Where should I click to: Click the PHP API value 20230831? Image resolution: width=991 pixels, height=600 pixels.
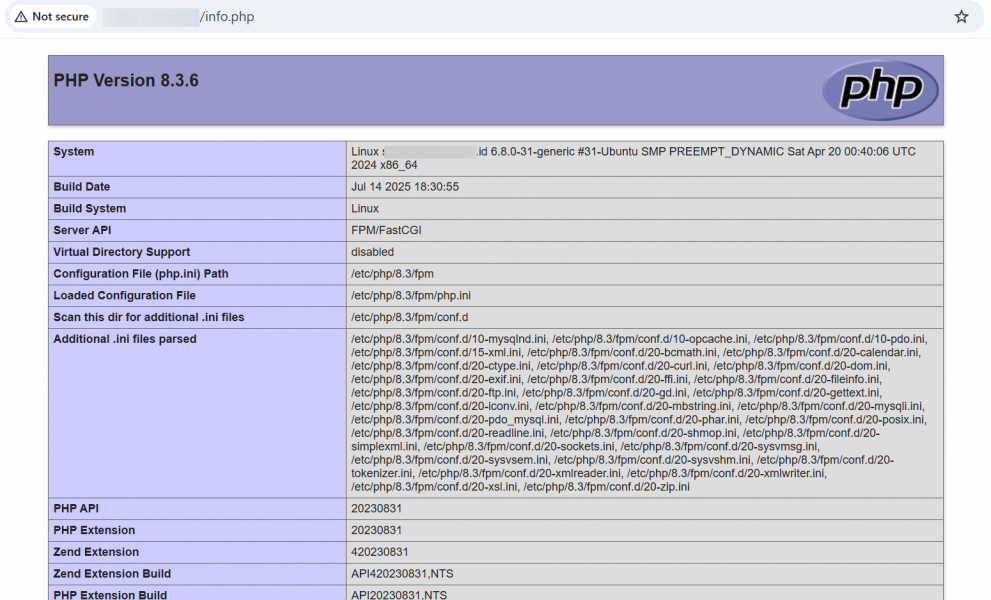tap(376, 509)
